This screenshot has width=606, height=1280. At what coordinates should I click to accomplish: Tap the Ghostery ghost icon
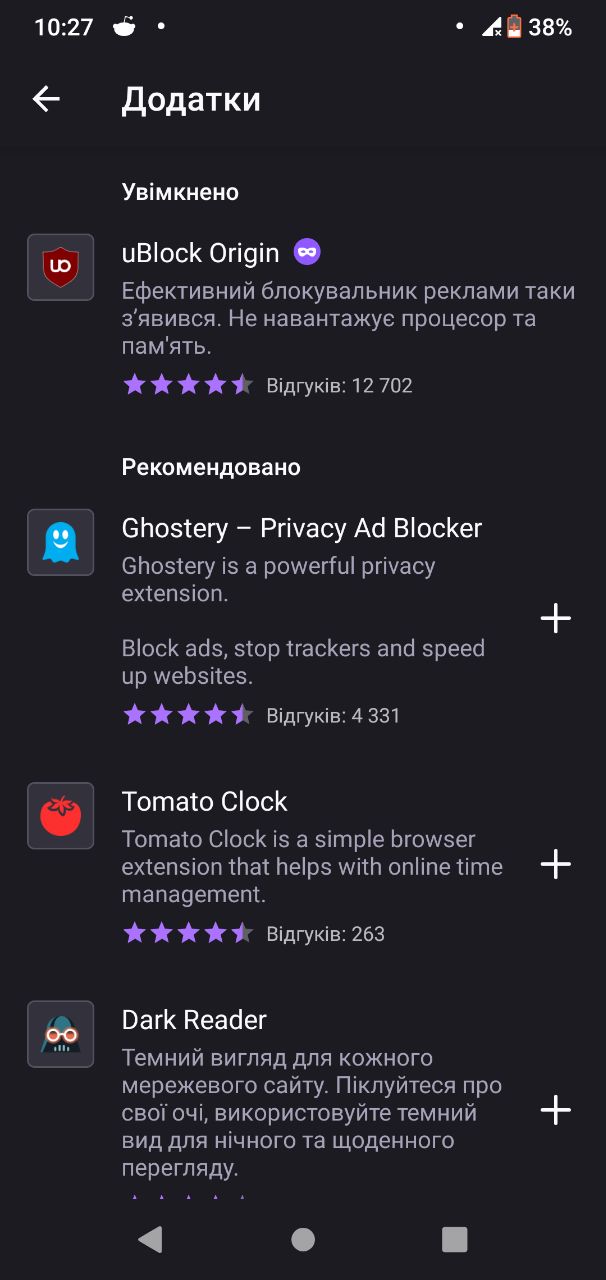pyautogui.click(x=61, y=542)
